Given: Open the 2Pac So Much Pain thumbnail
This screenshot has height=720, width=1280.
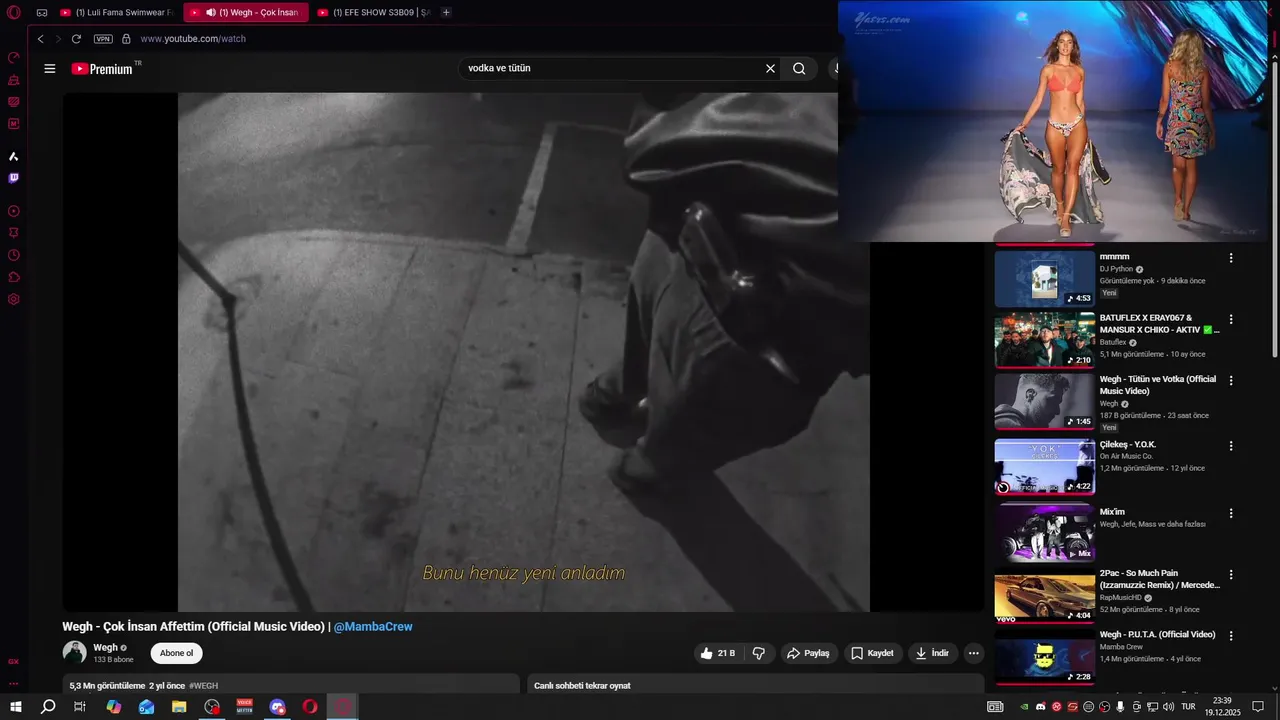Looking at the screenshot, I should [x=1044, y=595].
